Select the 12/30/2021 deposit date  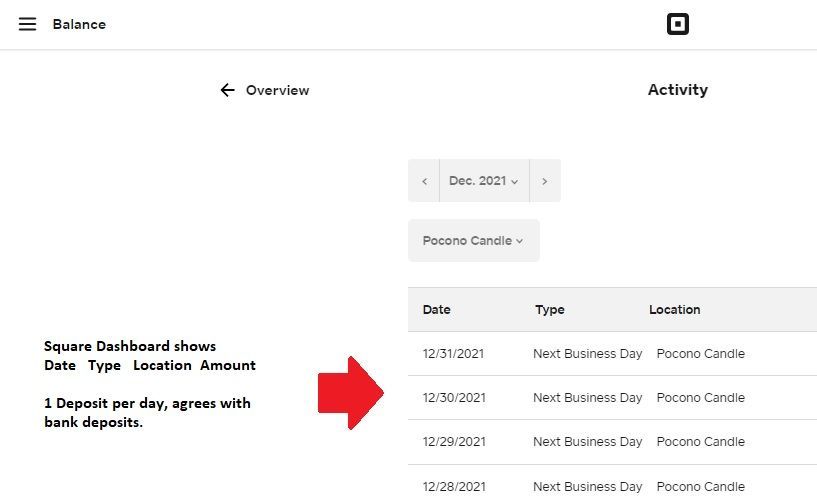(454, 398)
